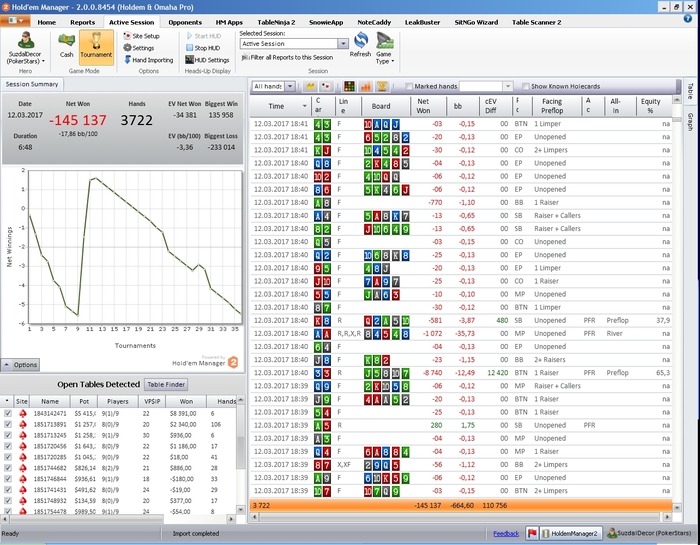Click the Refresh session icon
The image size is (700, 545).
click(360, 44)
